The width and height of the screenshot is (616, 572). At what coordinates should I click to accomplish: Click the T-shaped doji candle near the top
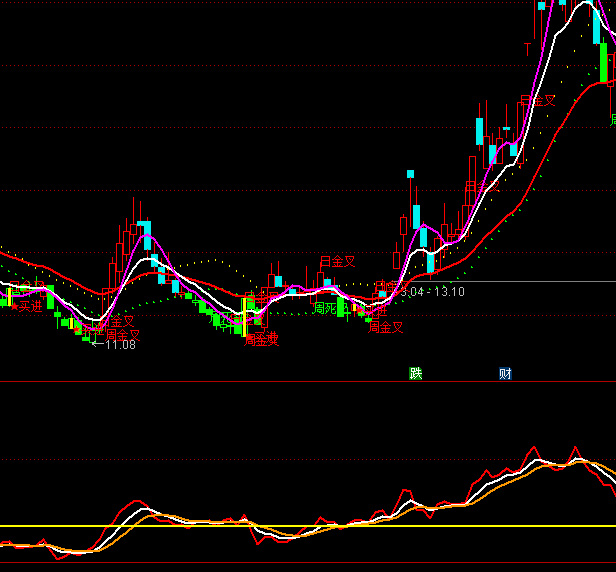528,47
